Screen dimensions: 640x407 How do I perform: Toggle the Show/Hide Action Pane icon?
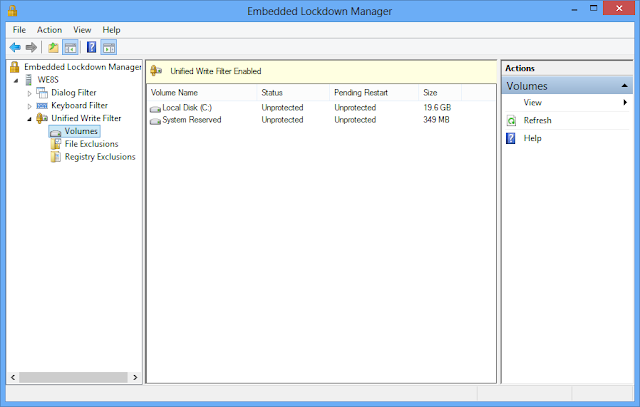click(109, 47)
